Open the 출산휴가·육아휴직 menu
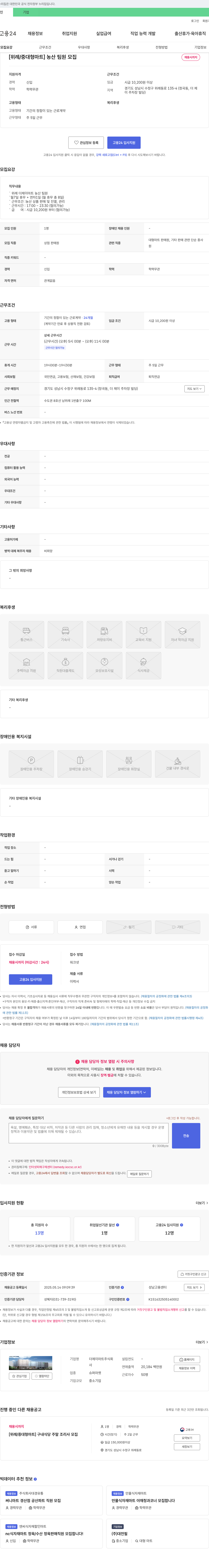209x1568 pixels. click(190, 34)
